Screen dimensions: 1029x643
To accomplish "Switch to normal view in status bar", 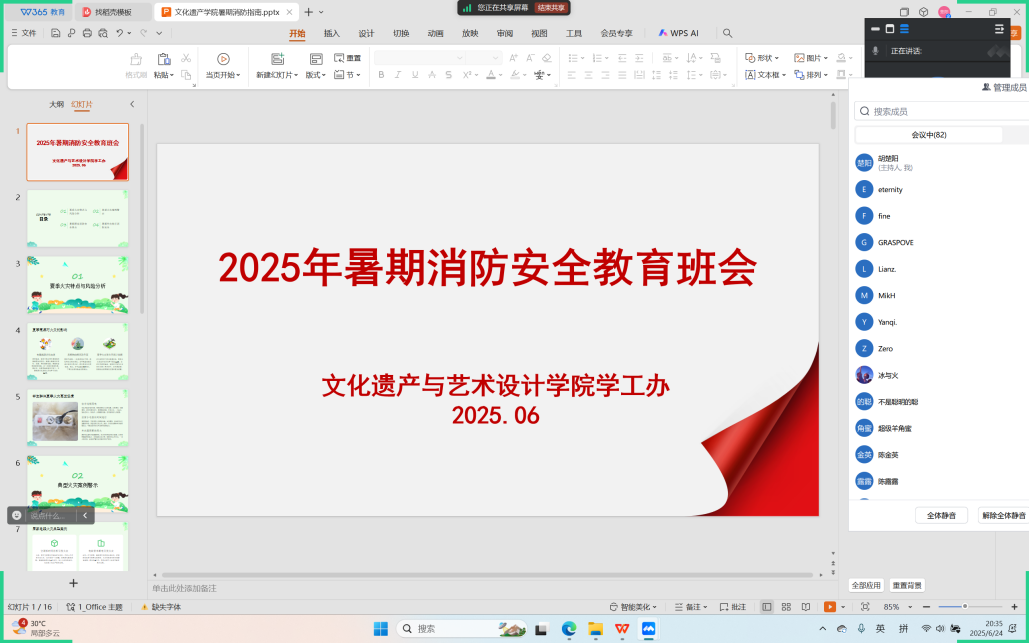I will coord(766,607).
